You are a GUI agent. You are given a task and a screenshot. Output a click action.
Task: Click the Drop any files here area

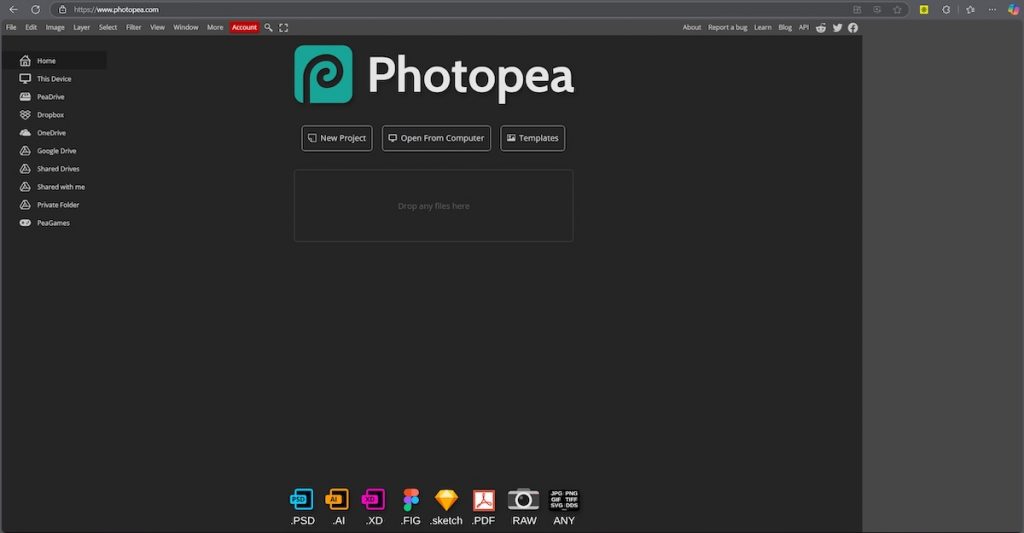pos(434,206)
